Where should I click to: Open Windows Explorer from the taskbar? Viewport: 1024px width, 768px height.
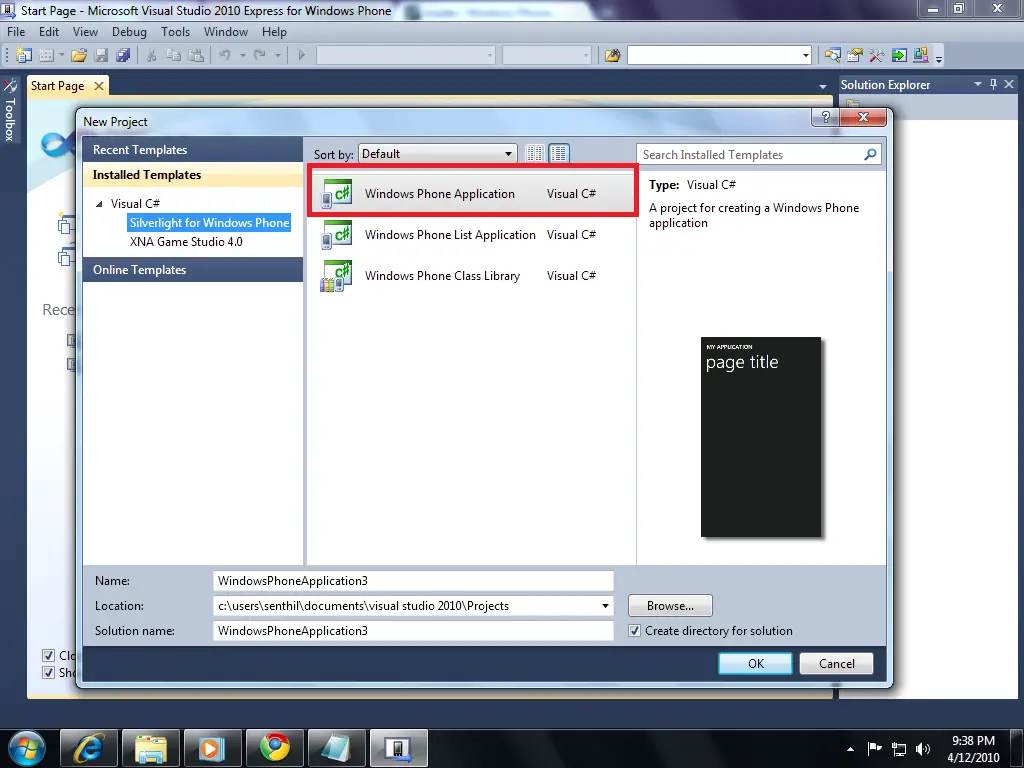[x=151, y=748]
